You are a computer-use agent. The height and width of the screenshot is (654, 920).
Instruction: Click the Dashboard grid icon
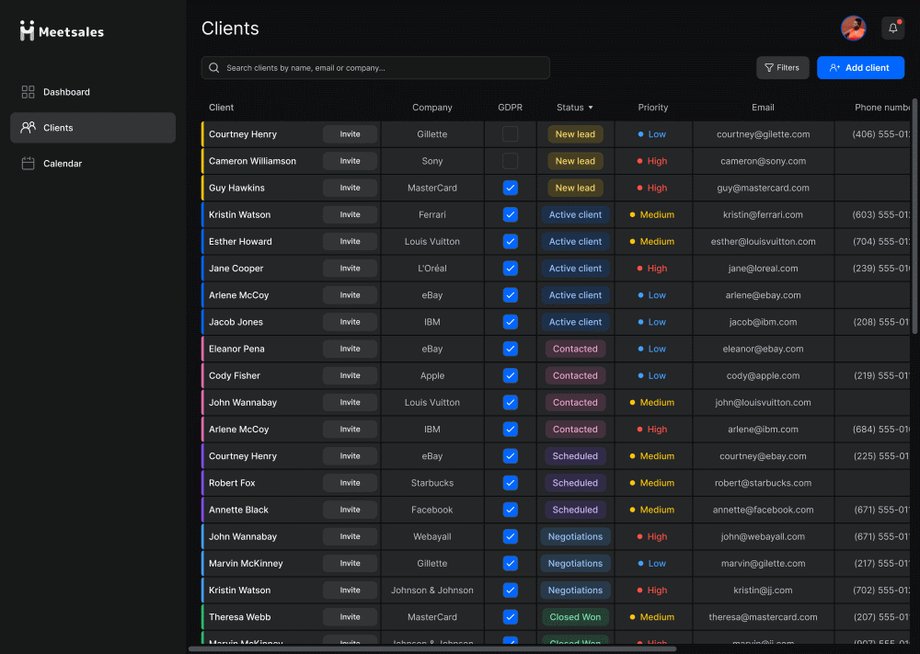click(x=28, y=92)
